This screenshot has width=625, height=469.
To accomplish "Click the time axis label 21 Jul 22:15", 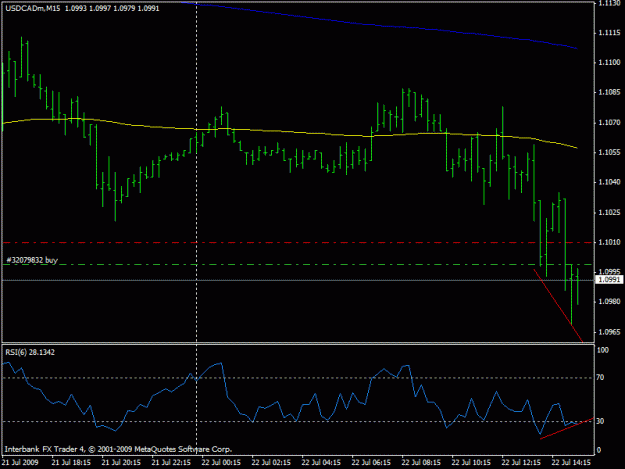I will (x=171, y=462).
